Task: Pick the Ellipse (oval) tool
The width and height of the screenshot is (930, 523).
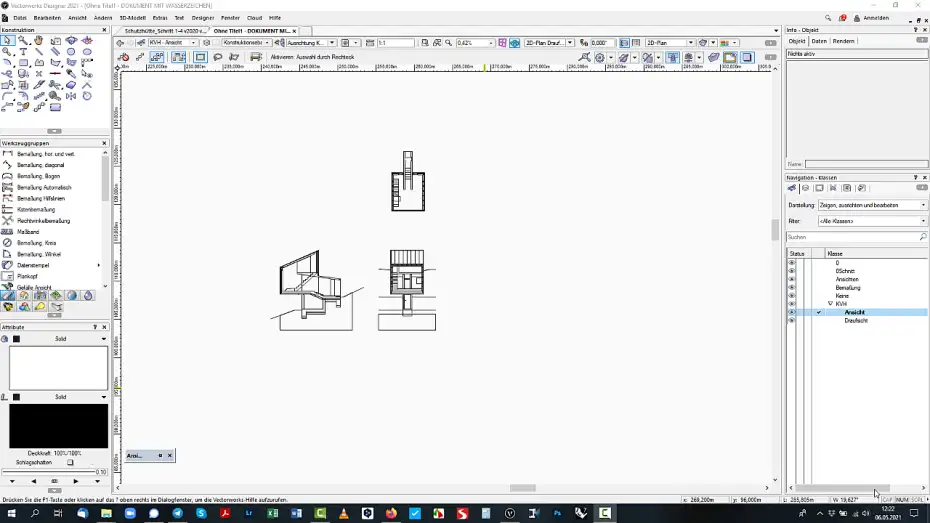Action: [87, 52]
